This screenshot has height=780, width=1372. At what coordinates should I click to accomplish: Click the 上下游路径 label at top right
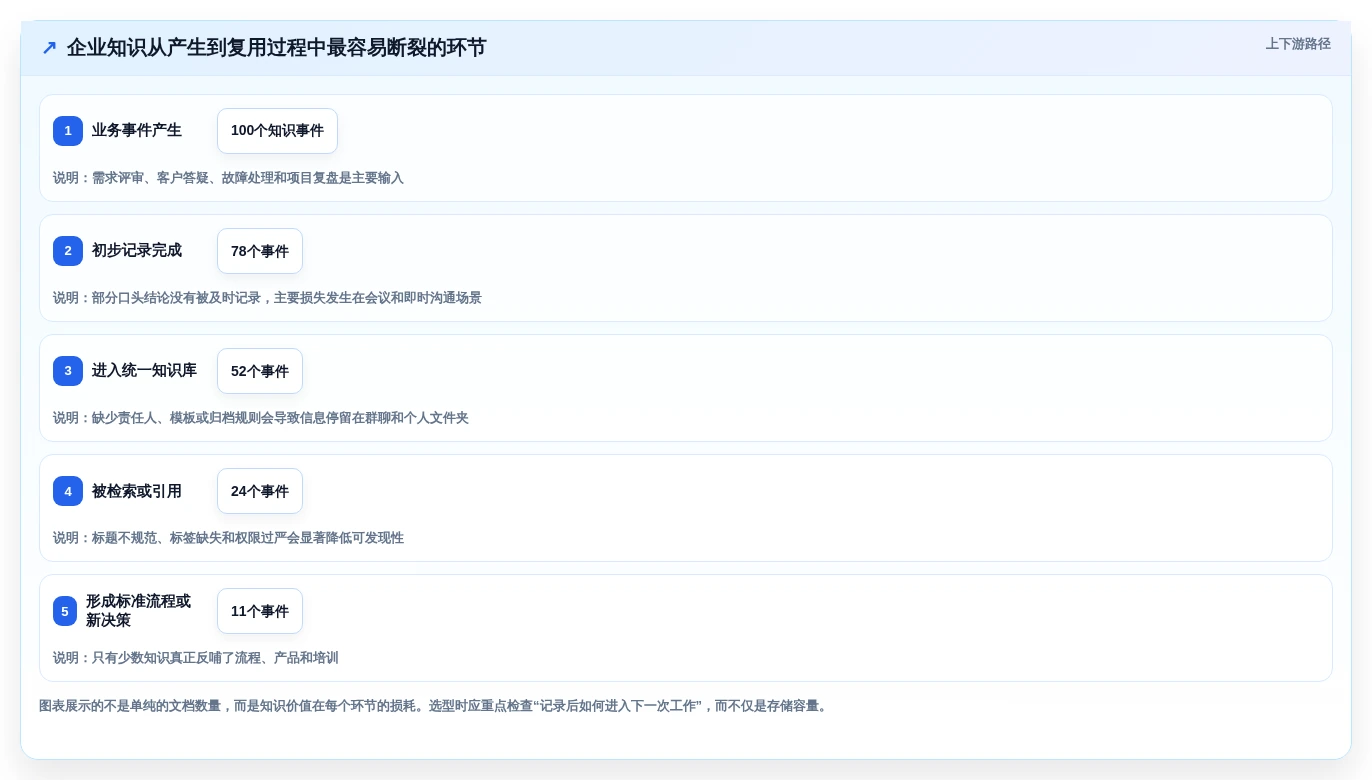point(1298,44)
